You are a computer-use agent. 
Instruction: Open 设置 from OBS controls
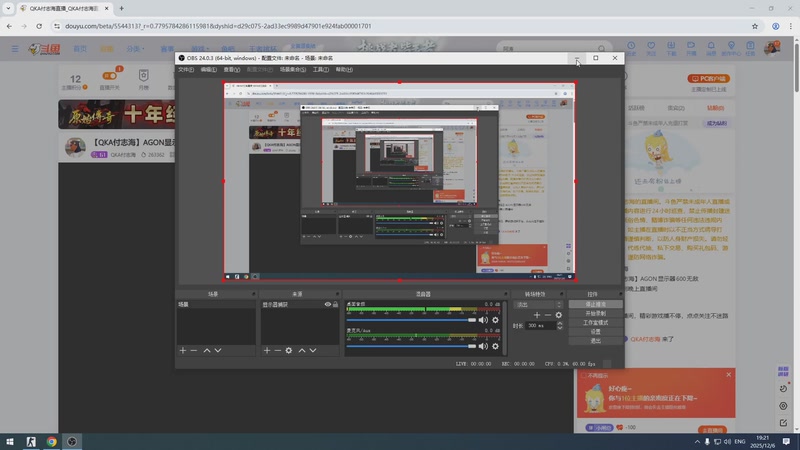(595, 332)
